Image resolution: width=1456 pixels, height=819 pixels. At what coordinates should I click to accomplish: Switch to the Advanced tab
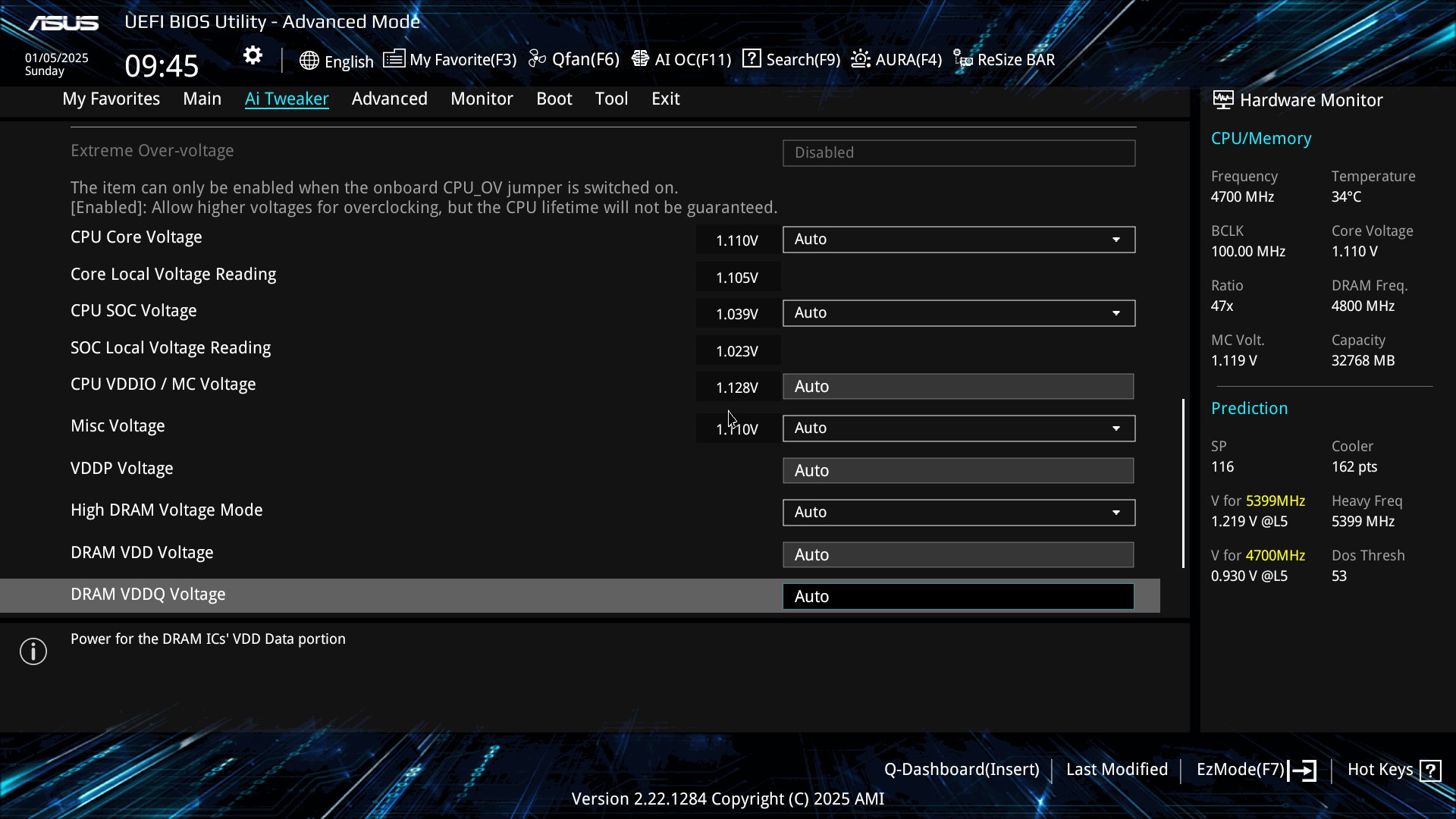(389, 99)
